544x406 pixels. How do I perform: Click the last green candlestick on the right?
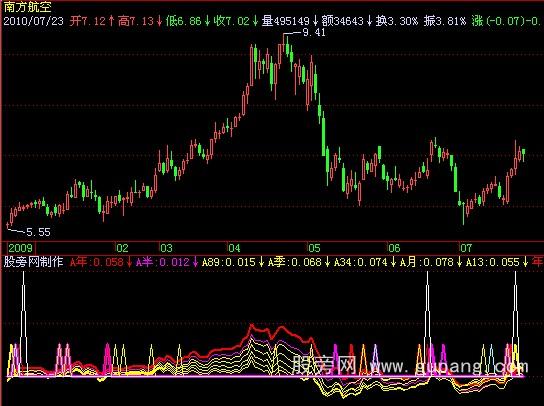(x=523, y=154)
